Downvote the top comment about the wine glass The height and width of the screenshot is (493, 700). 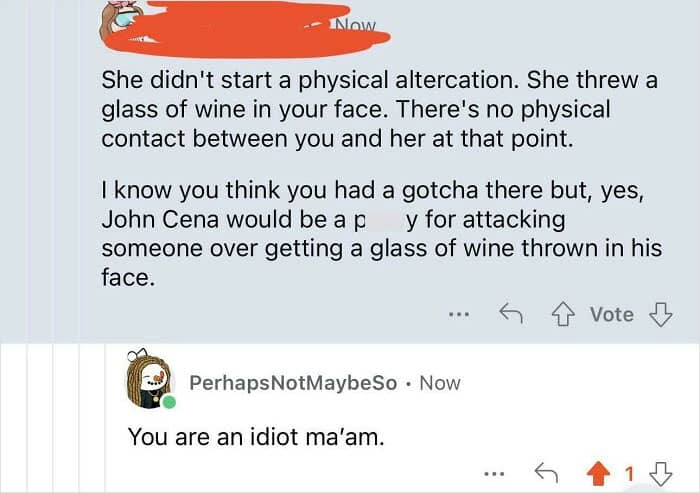[x=660, y=314]
